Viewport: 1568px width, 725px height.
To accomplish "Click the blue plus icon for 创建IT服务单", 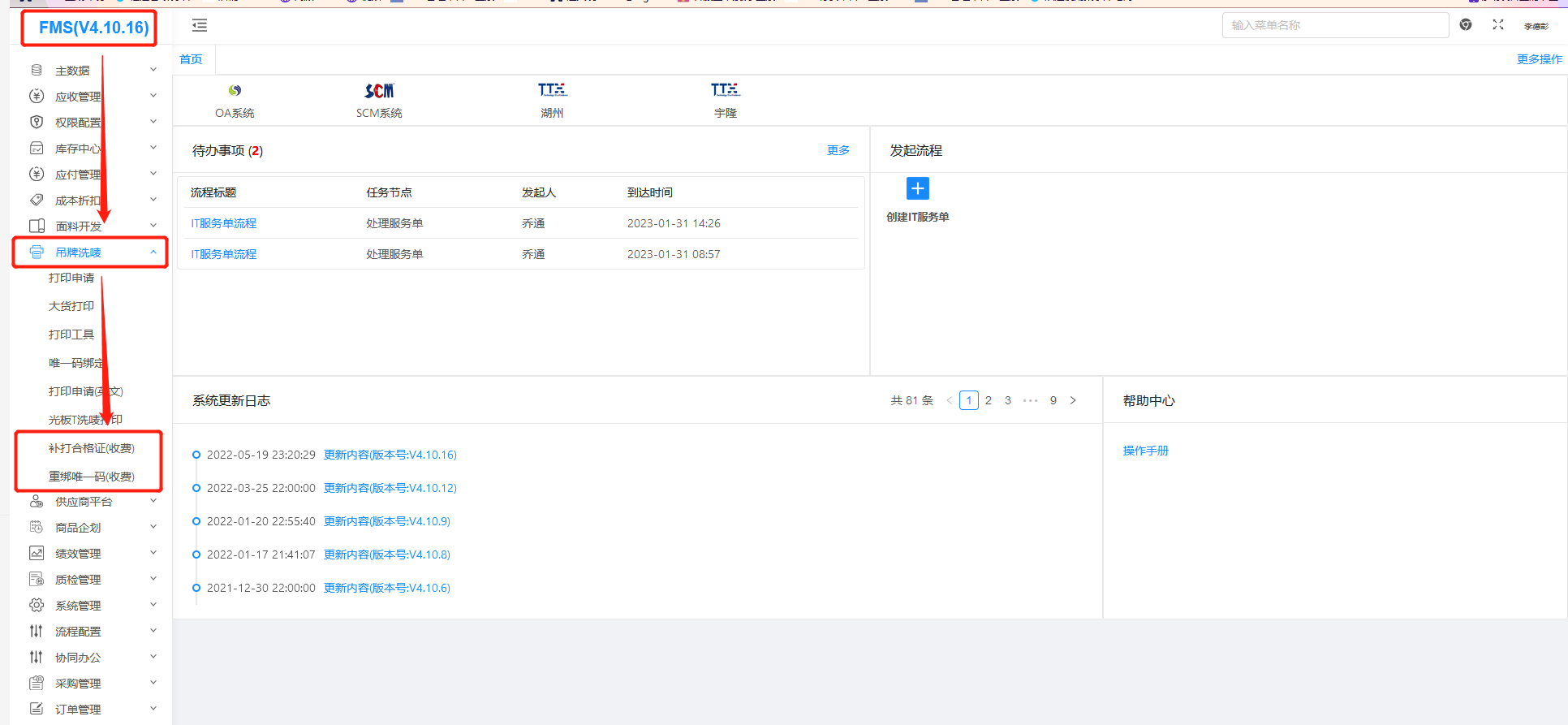I will click(917, 189).
